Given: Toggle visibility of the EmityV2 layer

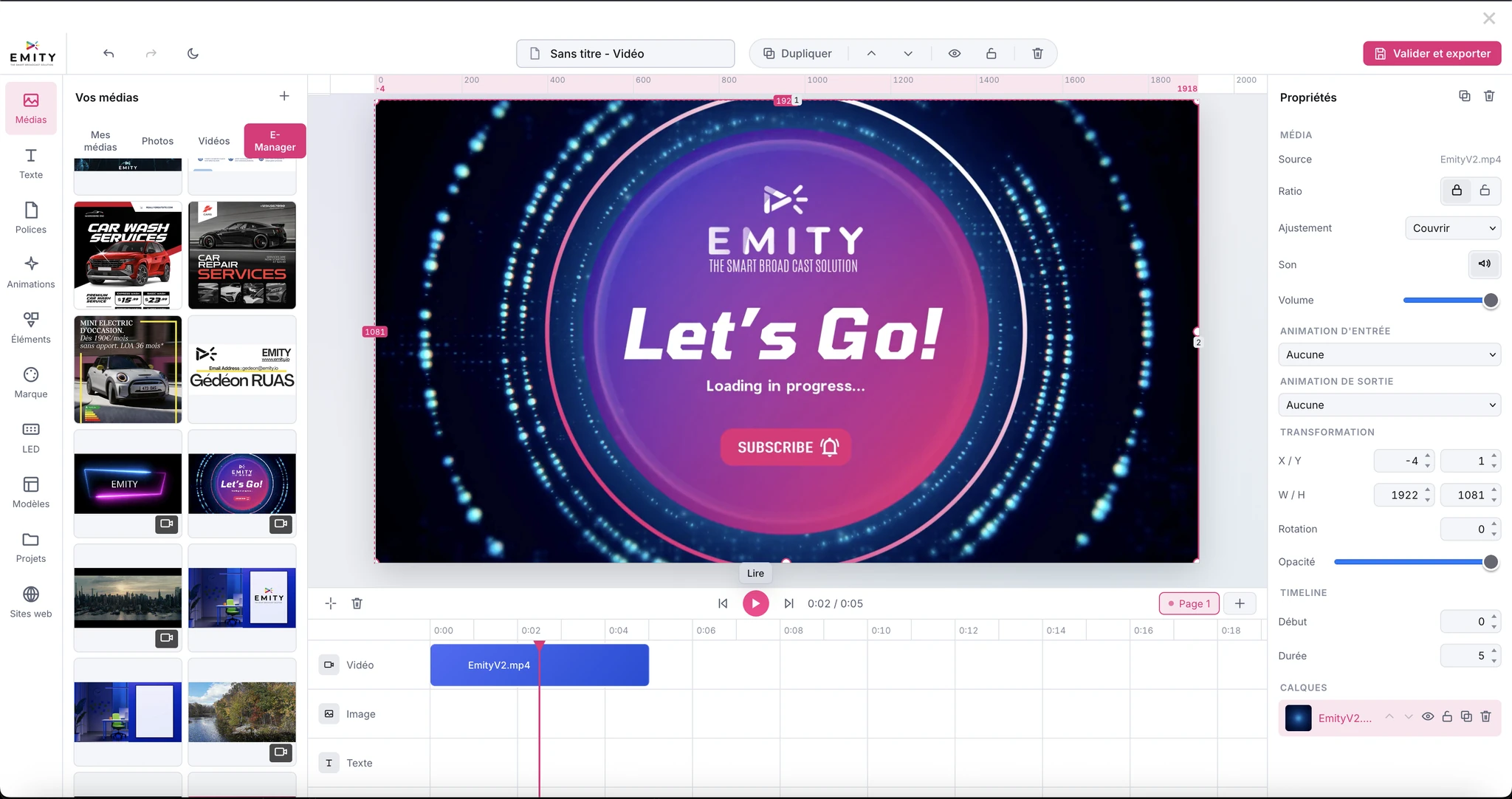Looking at the screenshot, I should [x=1428, y=716].
